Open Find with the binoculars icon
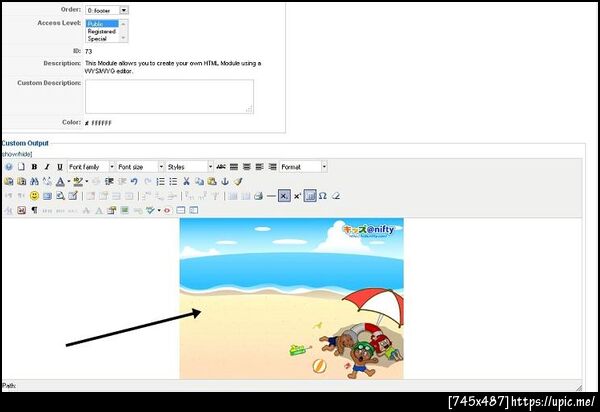This screenshot has width=600, height=412. click(x=34, y=181)
